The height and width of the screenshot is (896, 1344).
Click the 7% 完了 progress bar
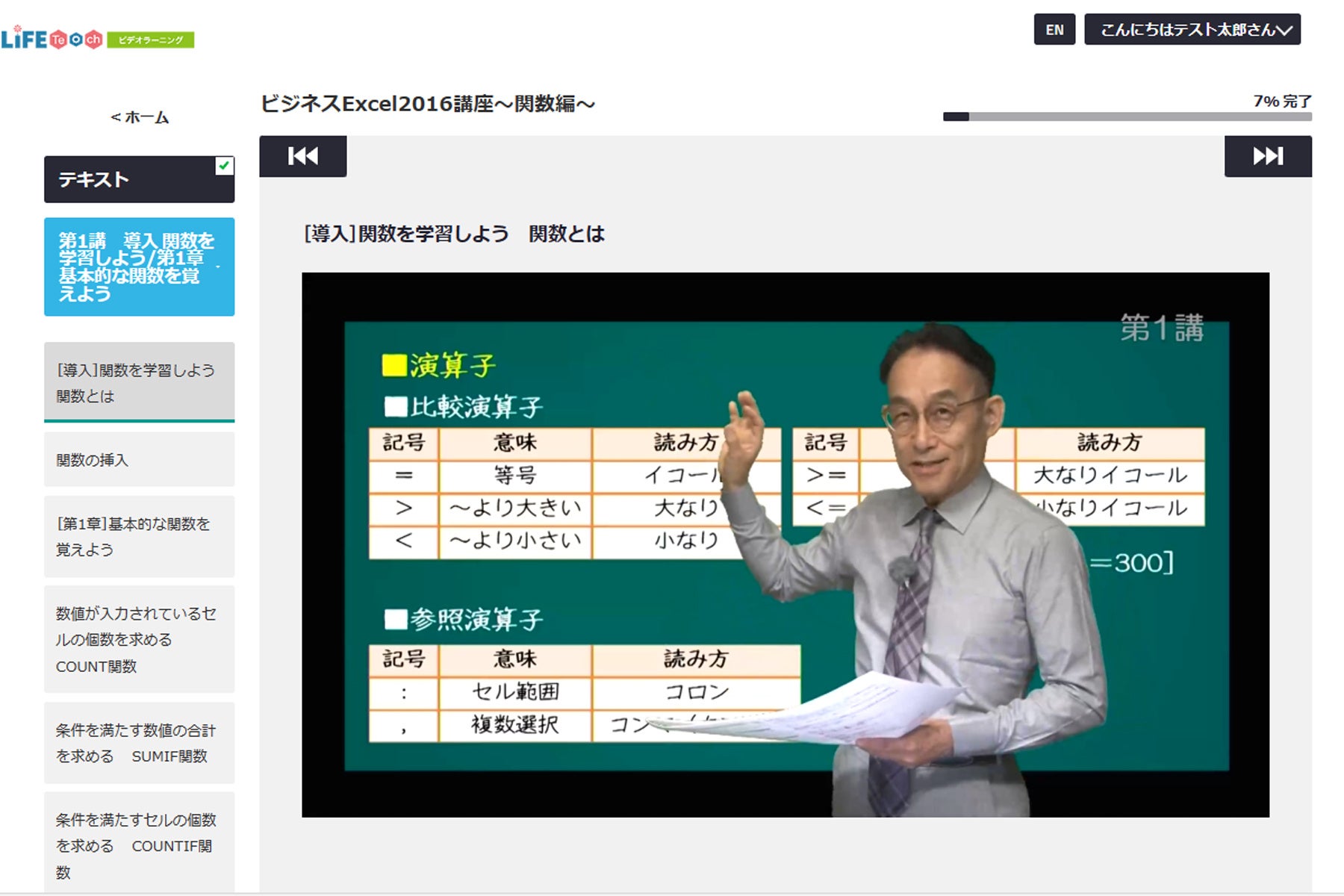tap(1127, 116)
